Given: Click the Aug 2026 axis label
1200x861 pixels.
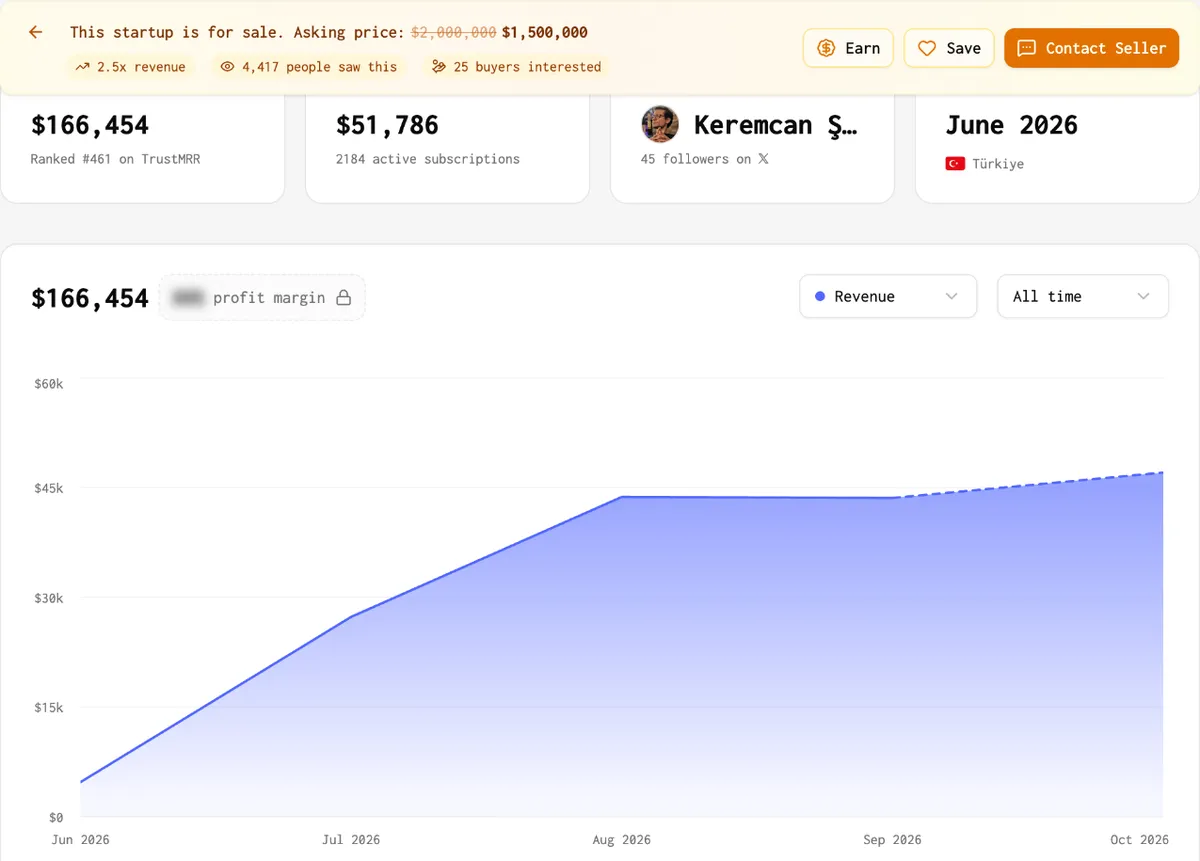Looking at the screenshot, I should tap(621, 840).
